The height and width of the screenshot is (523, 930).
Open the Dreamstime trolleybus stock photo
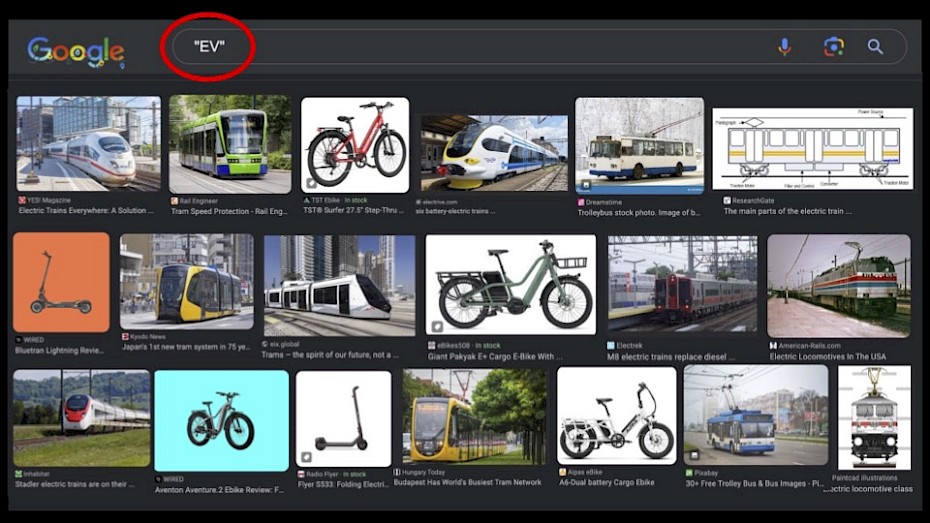click(x=639, y=145)
